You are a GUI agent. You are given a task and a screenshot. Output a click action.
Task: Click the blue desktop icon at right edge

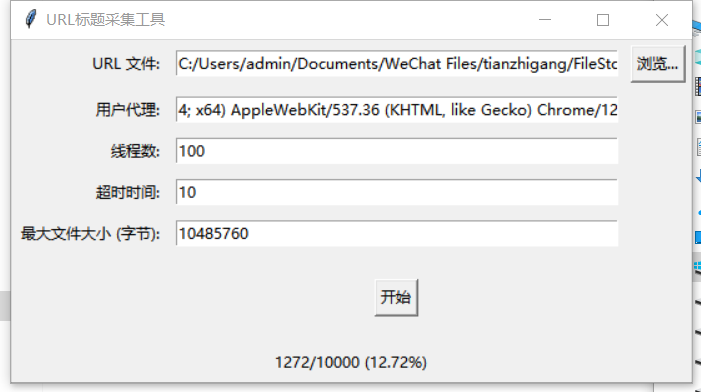point(698,237)
